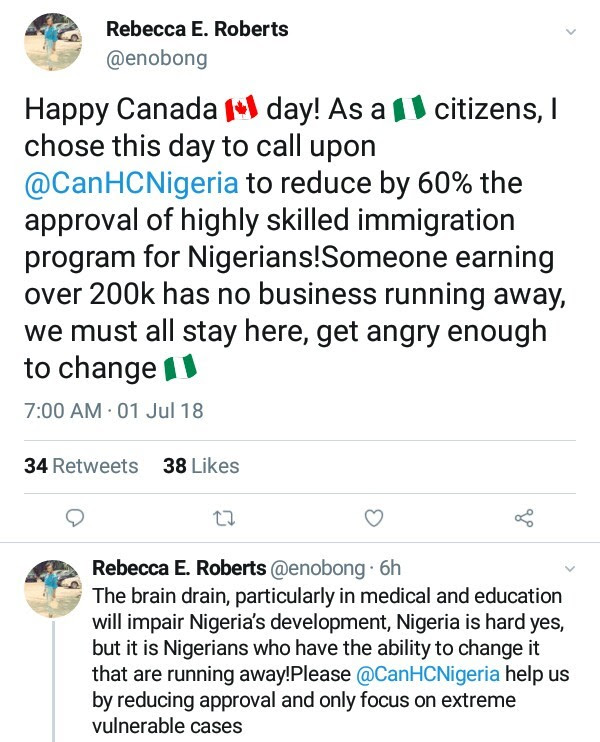Open main tweet's chevron dropdown menu
The width and height of the screenshot is (600, 742).
point(571,31)
